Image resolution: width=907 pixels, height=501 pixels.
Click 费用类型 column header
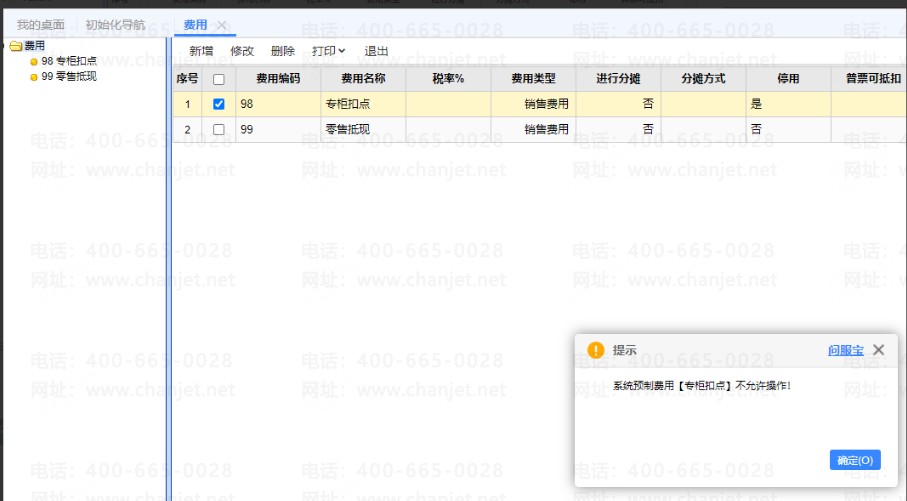pos(533,79)
